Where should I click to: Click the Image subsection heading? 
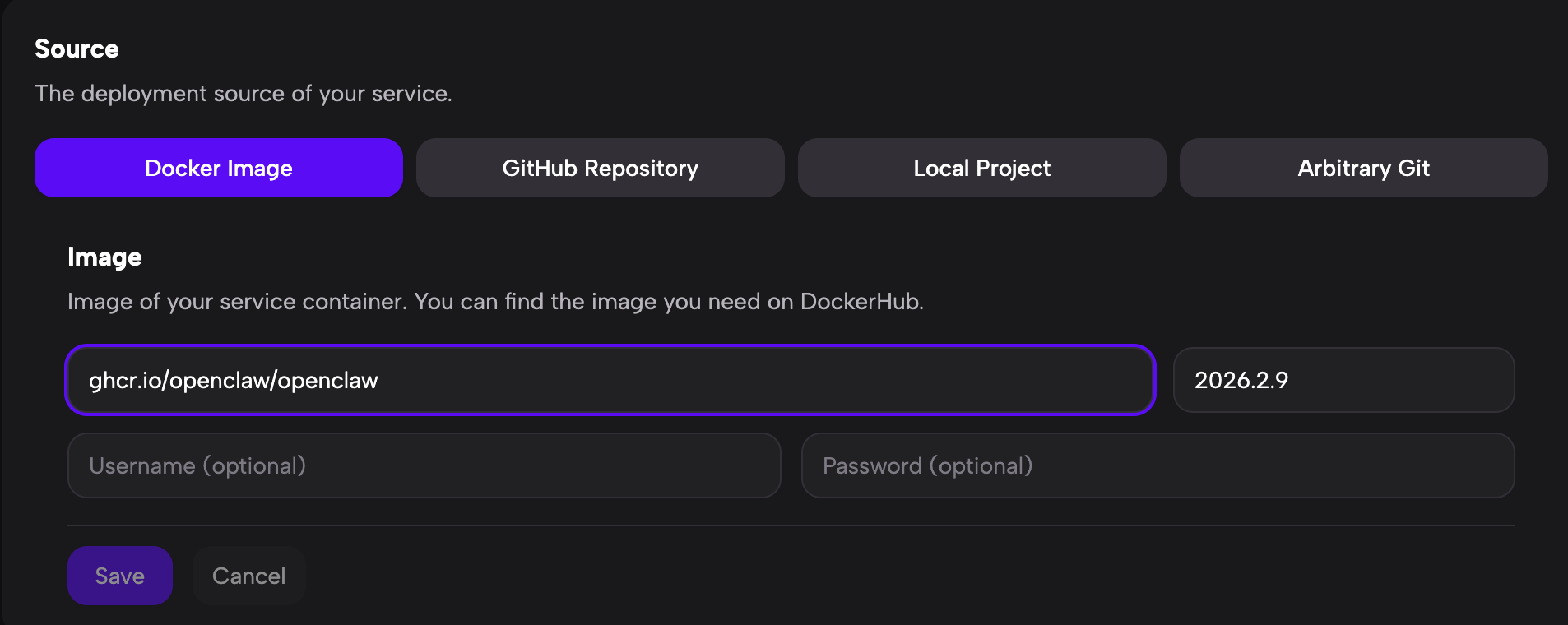(x=104, y=257)
